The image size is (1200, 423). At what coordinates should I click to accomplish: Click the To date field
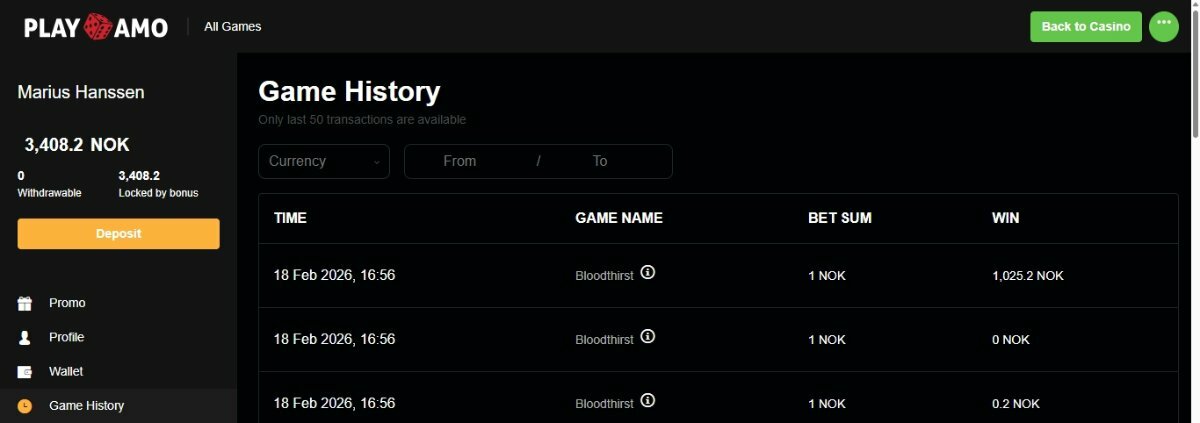pyautogui.click(x=600, y=161)
